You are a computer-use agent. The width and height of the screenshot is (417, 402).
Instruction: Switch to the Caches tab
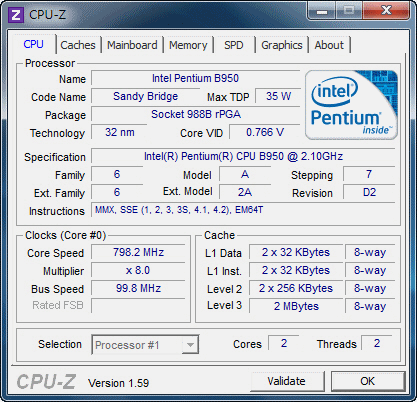tap(78, 45)
